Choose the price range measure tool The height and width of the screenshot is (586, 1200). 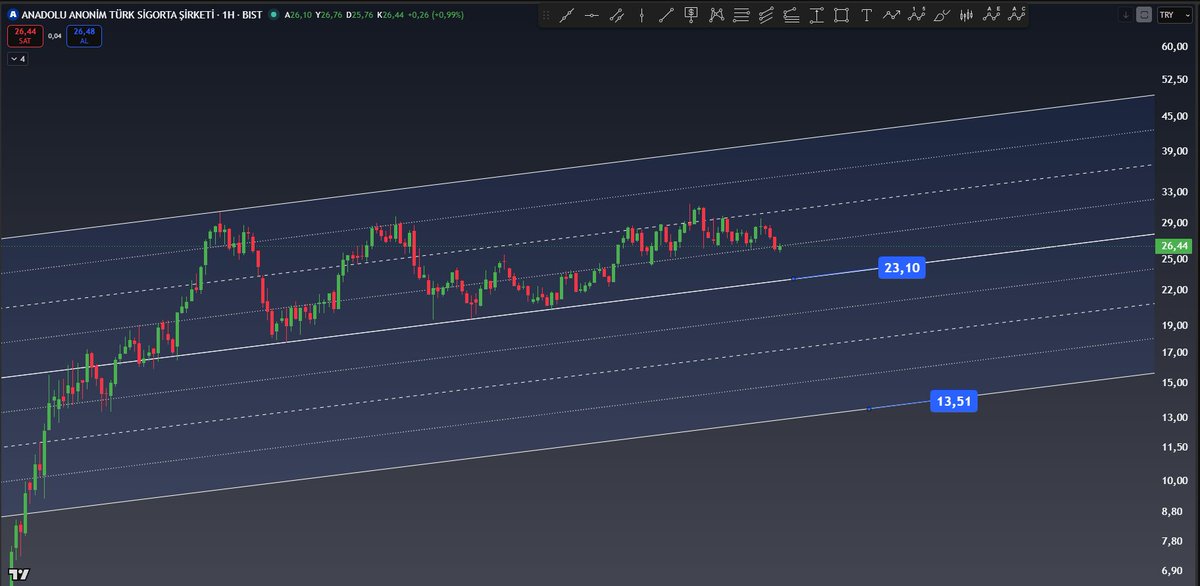(816, 15)
